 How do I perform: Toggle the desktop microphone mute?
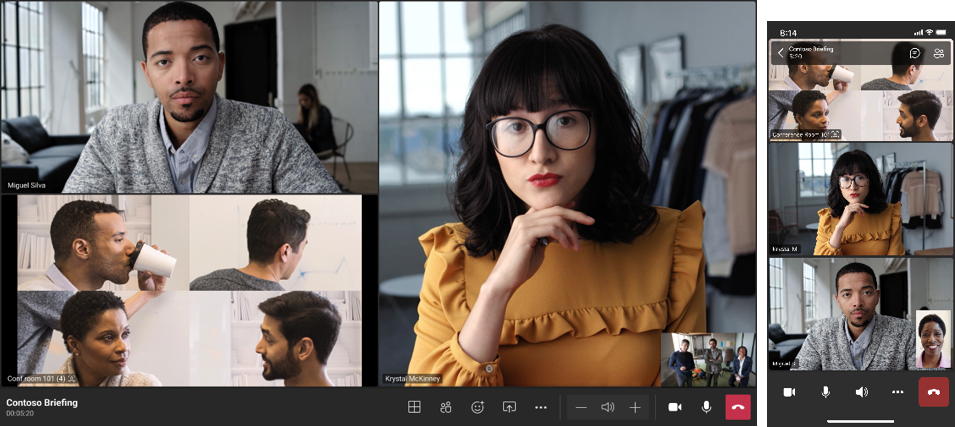tap(707, 408)
